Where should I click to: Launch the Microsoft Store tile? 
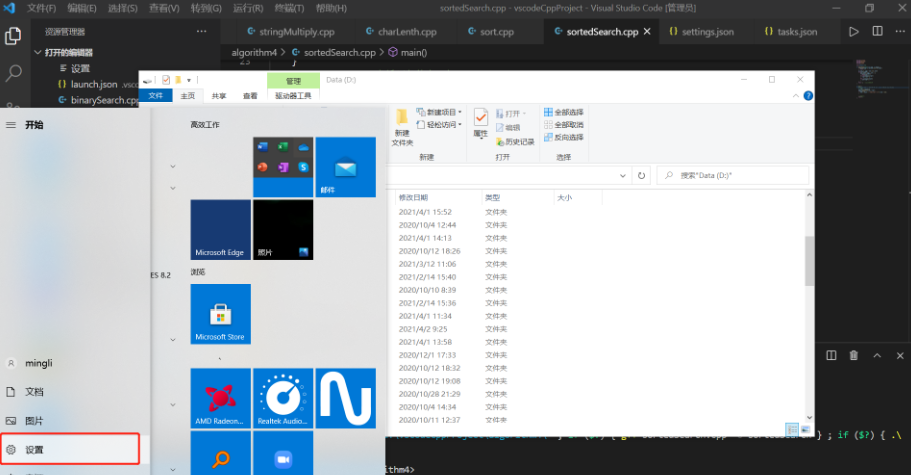(221, 314)
